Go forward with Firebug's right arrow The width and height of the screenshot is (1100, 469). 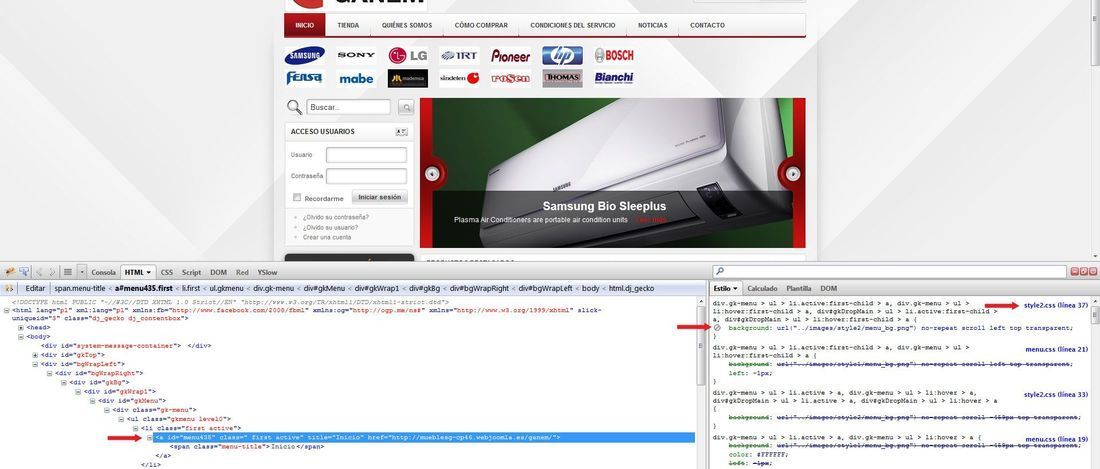point(52,272)
